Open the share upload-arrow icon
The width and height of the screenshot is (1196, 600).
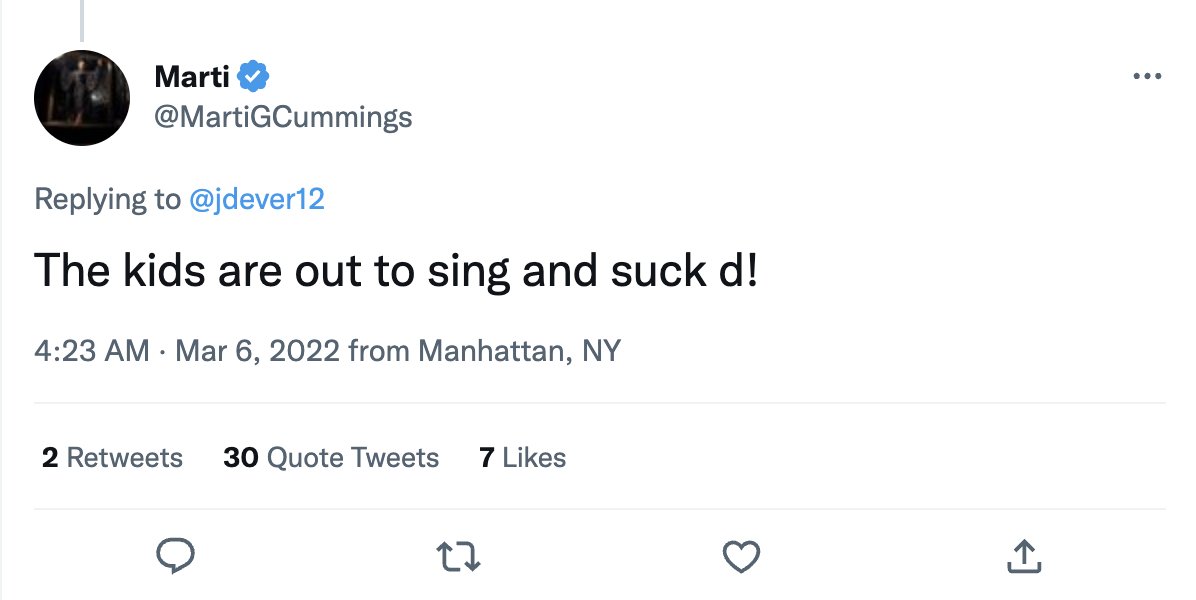click(x=1024, y=556)
